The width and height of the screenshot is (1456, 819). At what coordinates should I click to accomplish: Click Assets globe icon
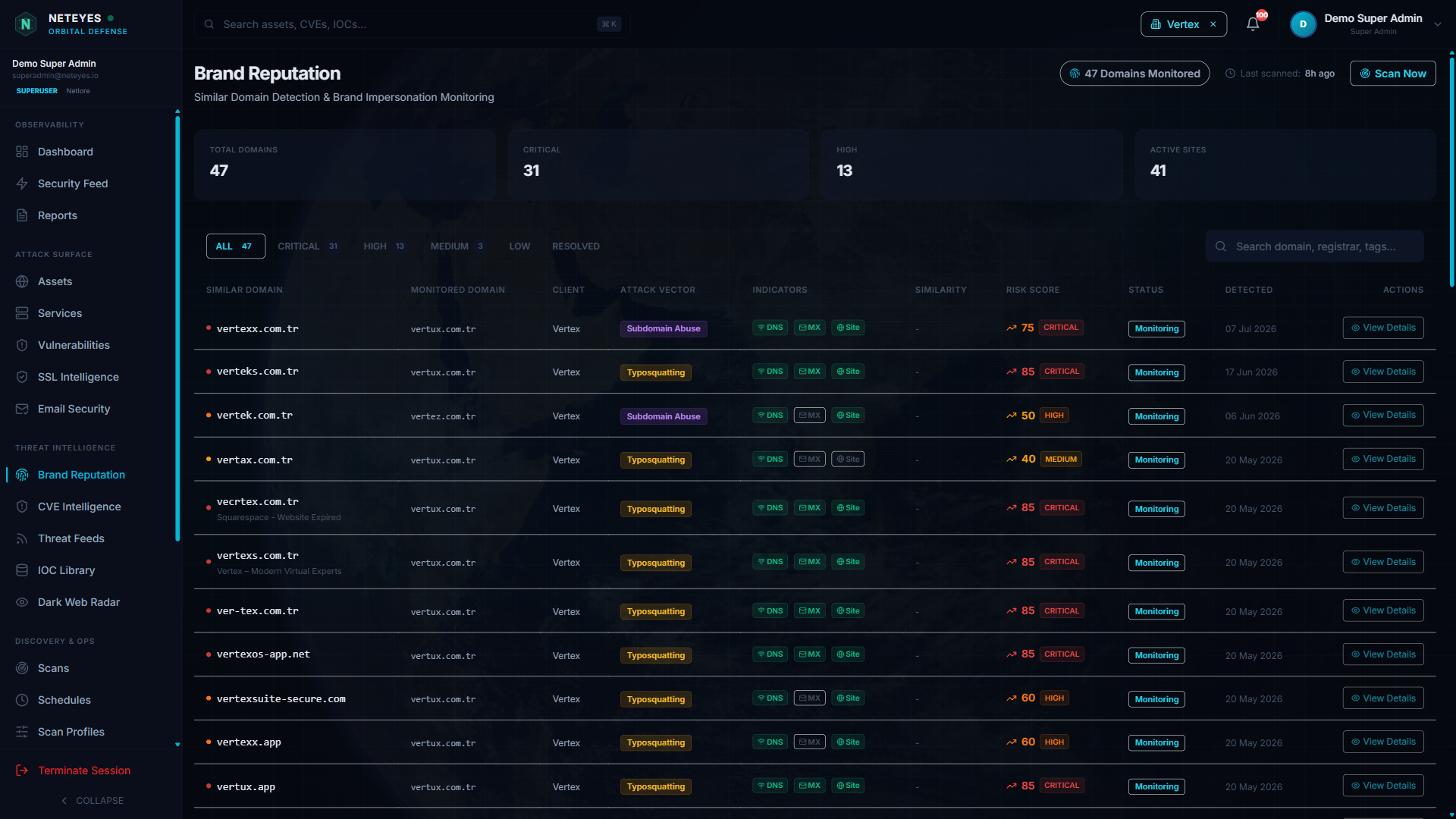(22, 281)
